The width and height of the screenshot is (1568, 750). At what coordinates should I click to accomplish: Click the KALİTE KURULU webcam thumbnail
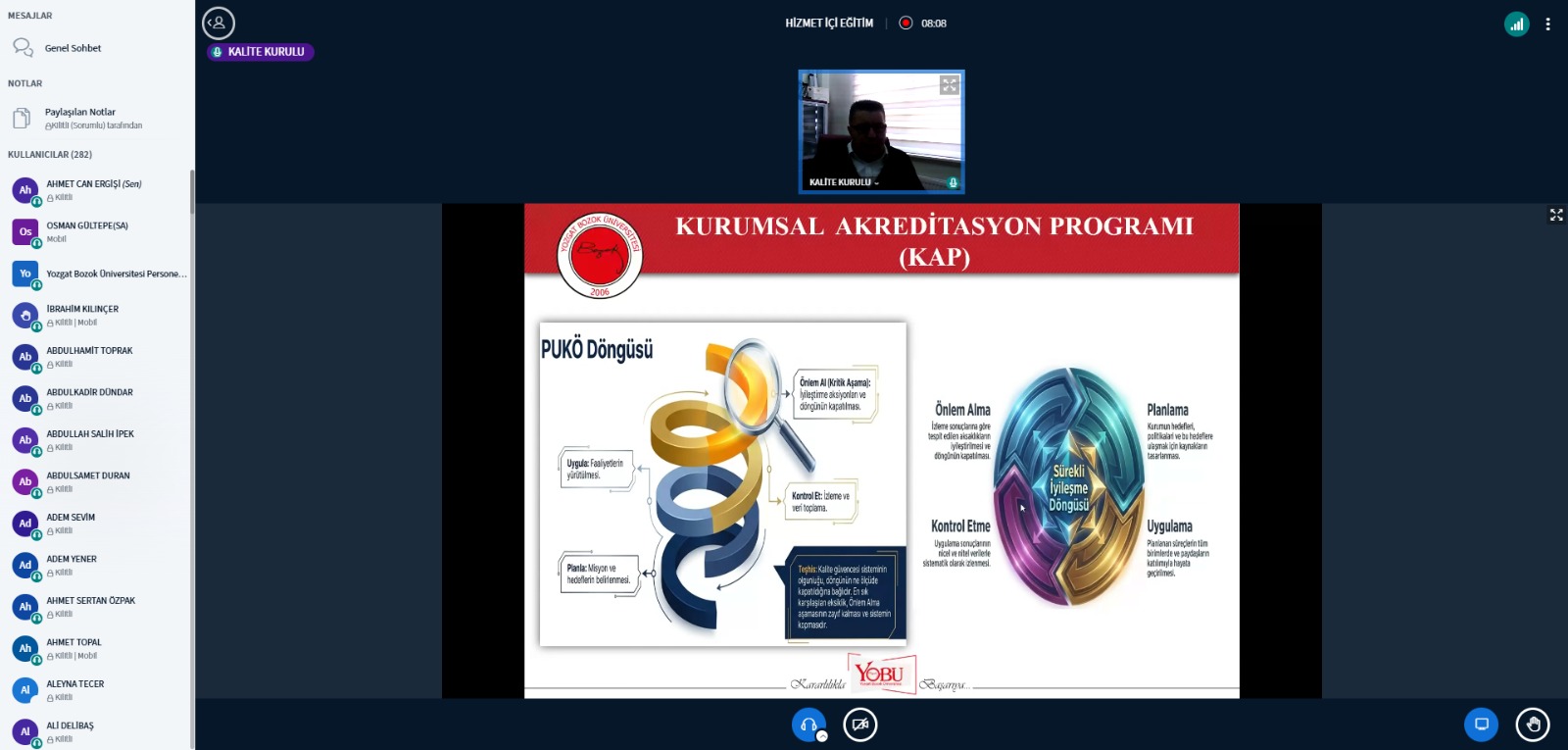pos(881,129)
